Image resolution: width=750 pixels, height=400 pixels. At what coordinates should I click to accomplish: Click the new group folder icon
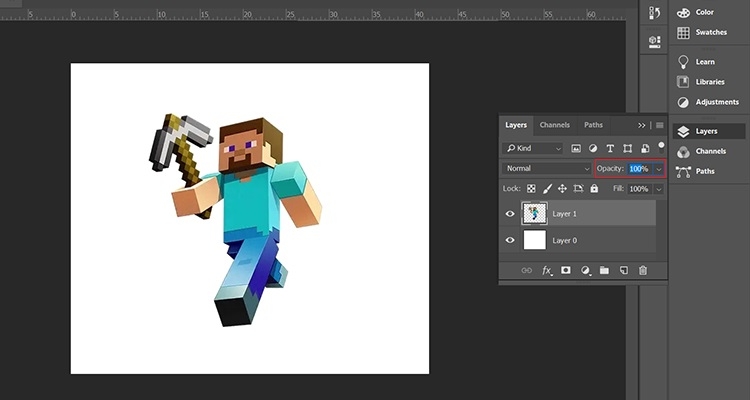pyautogui.click(x=604, y=270)
